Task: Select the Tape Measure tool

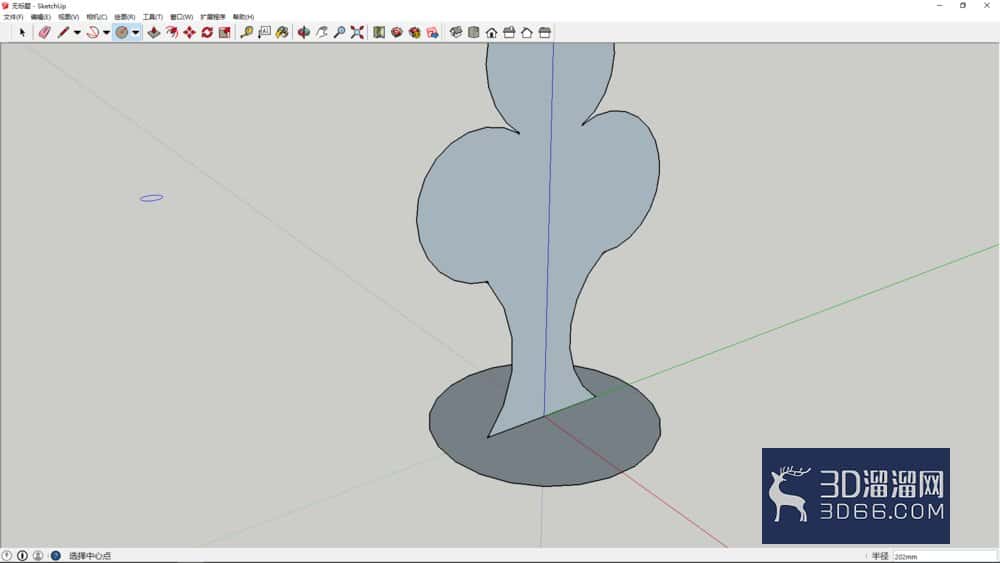Action: click(246, 33)
